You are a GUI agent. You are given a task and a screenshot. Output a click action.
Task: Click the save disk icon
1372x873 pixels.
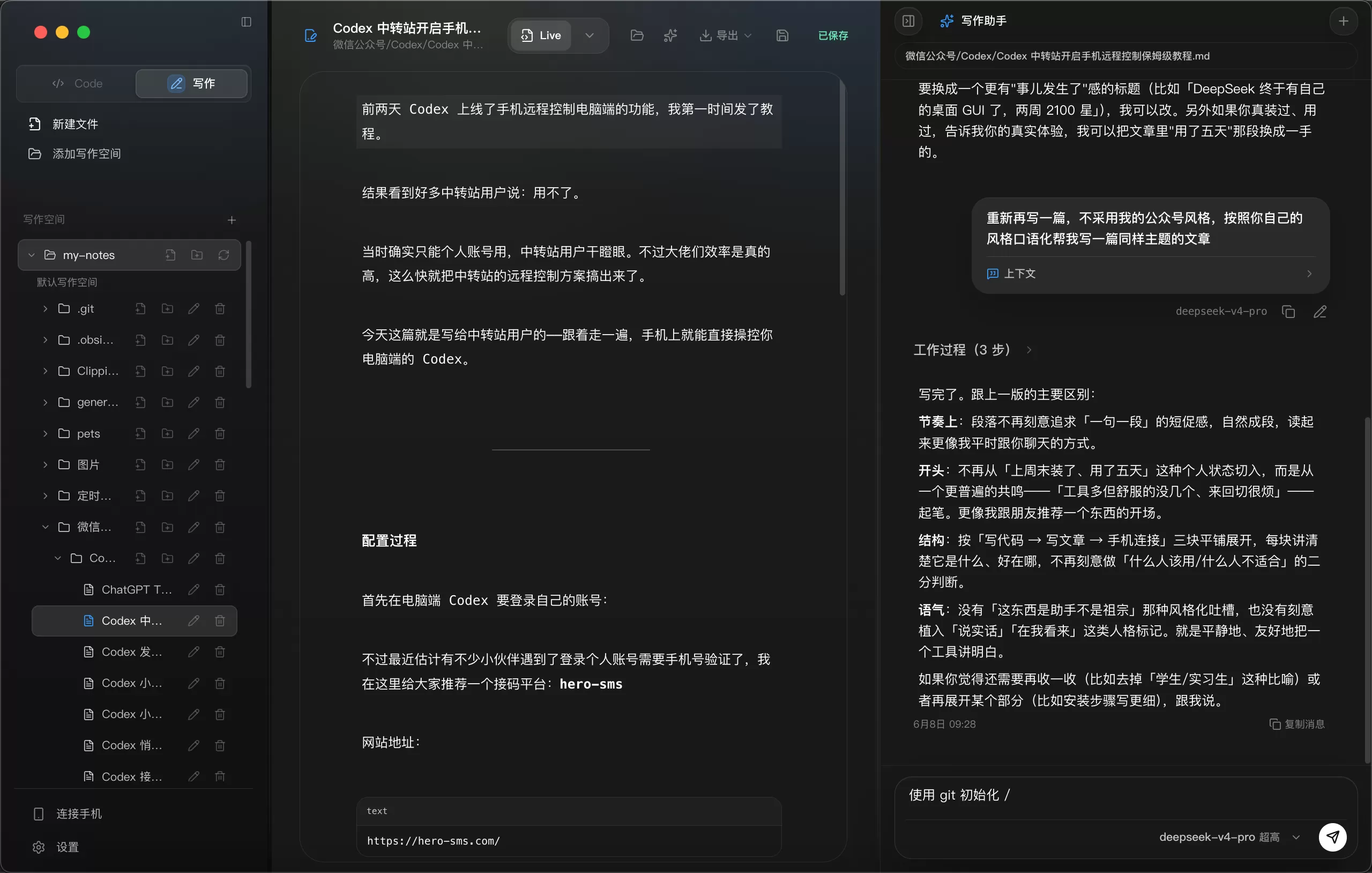782,35
